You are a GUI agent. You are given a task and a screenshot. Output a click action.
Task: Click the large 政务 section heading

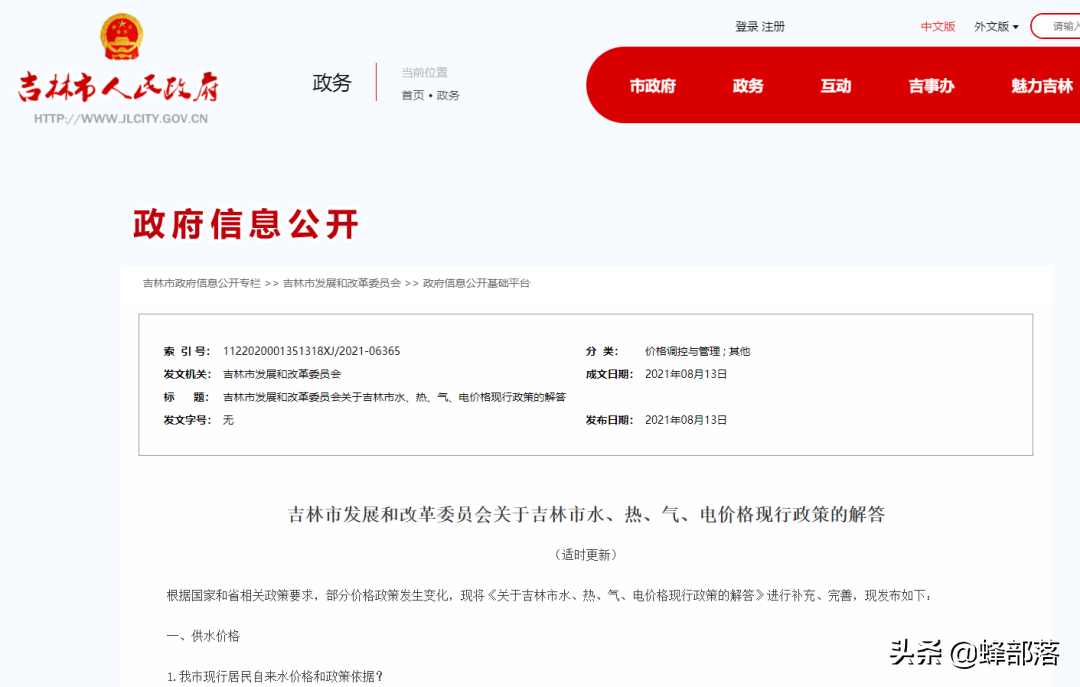(332, 83)
